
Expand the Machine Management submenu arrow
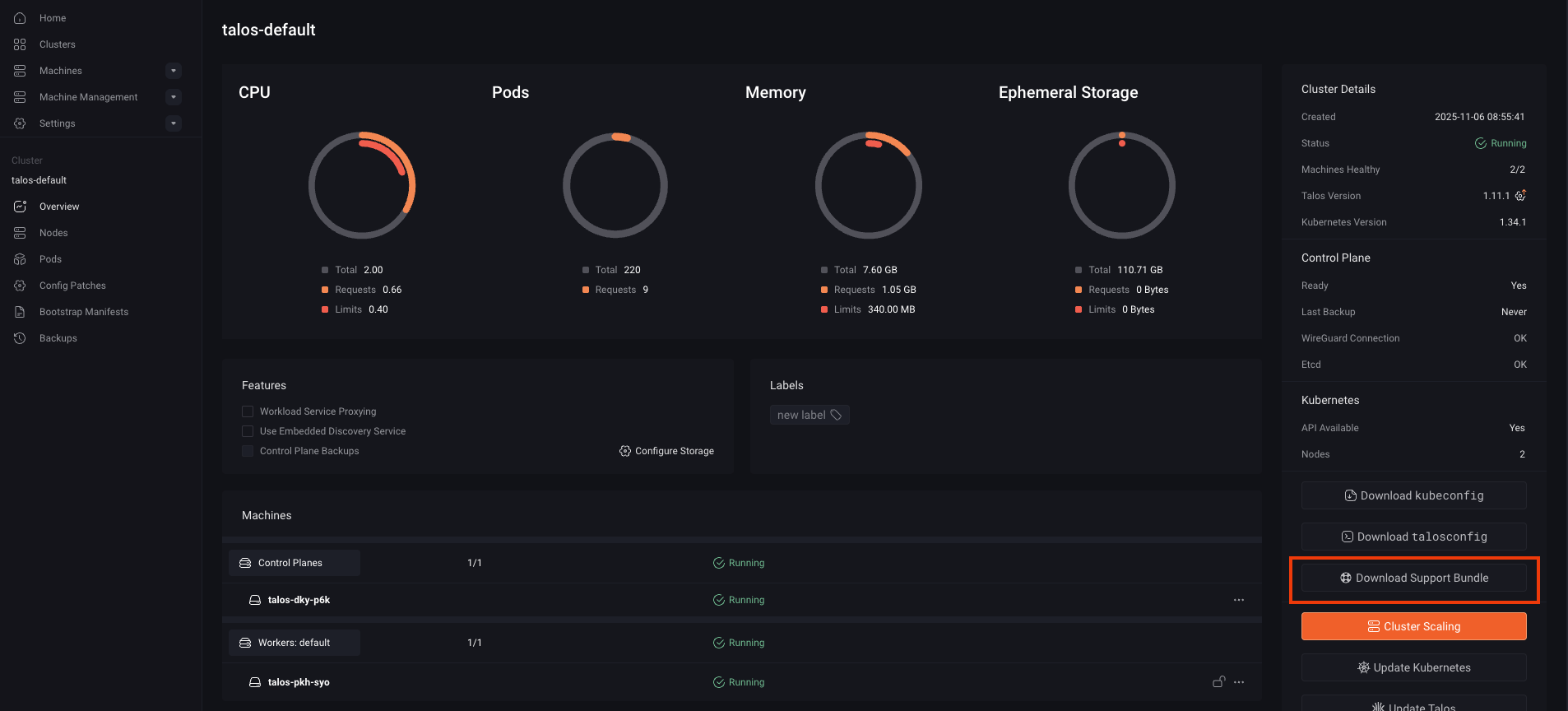[173, 97]
